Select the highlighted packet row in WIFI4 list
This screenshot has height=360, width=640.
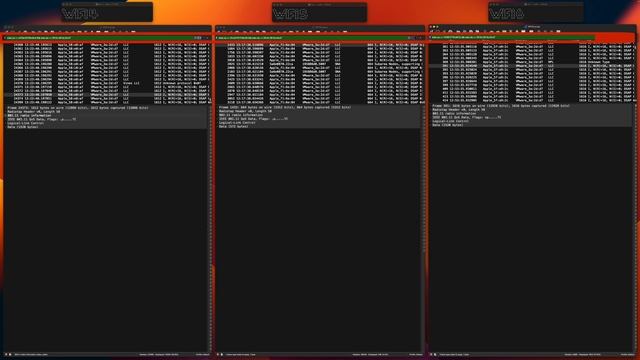click(x=107, y=95)
